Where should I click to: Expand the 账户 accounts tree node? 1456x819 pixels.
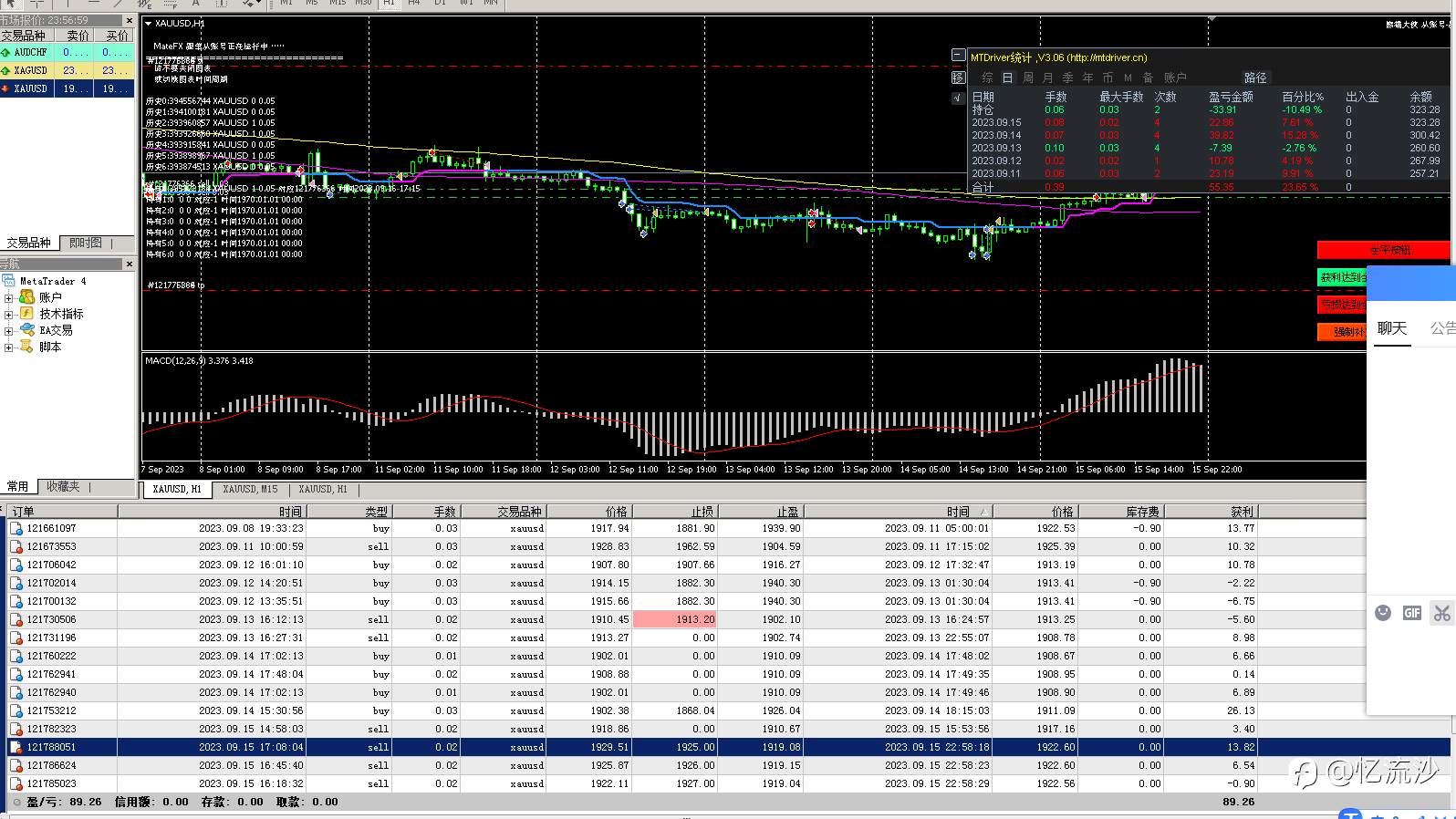click(9, 297)
